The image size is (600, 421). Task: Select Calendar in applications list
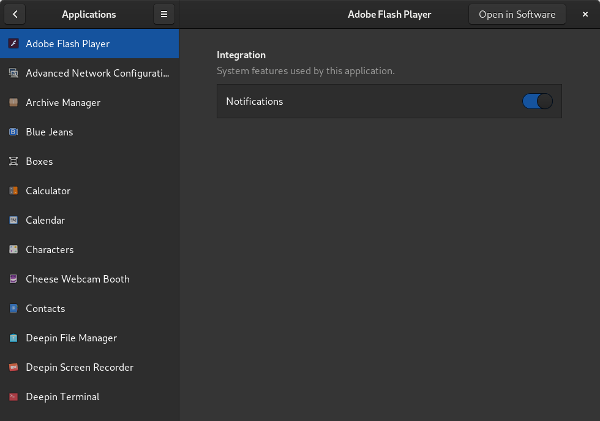point(90,220)
